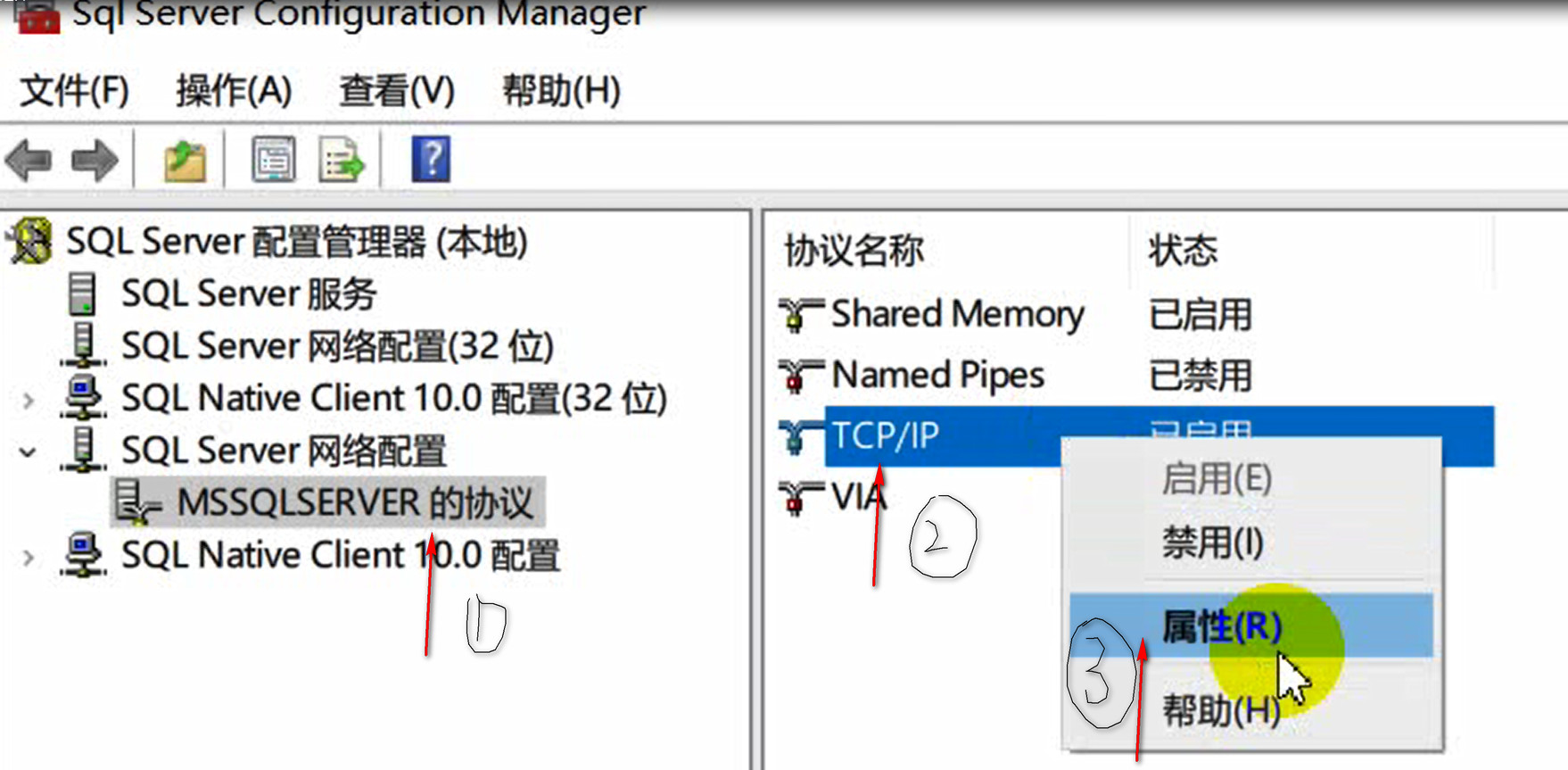Click 已禁用 status of Named Pipes

1200,376
